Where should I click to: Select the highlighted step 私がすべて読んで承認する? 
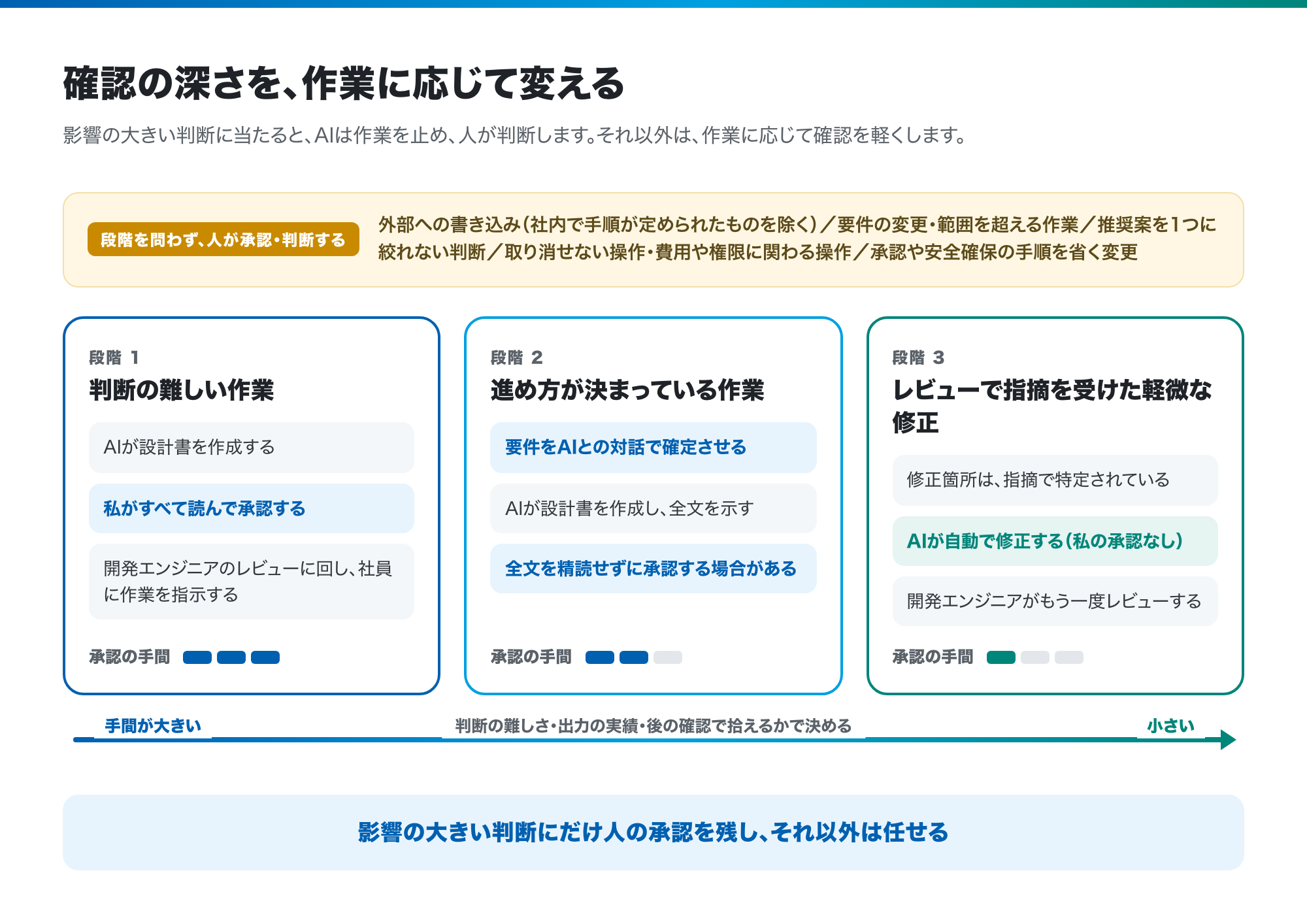(252, 508)
